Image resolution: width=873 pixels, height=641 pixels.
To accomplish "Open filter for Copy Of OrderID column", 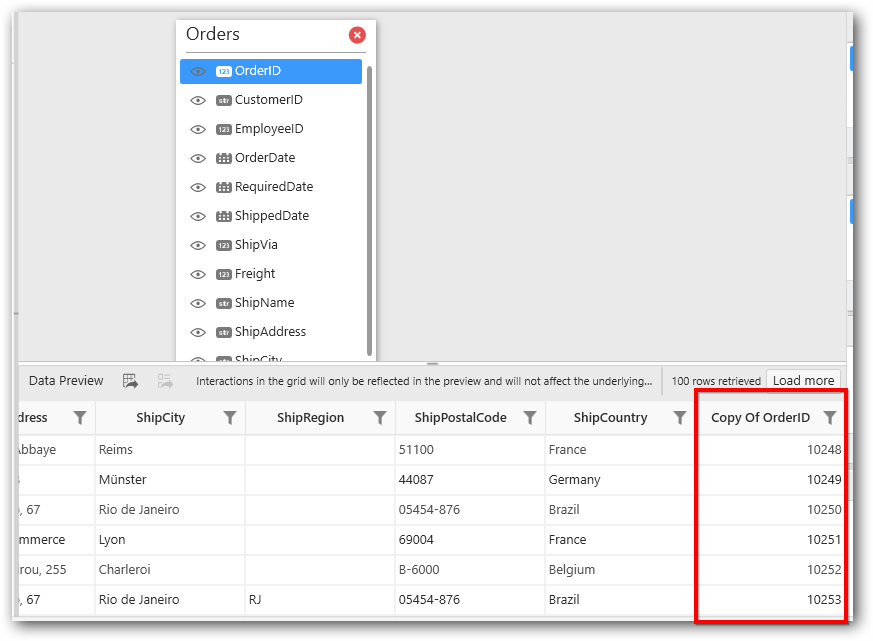I will click(x=830, y=418).
